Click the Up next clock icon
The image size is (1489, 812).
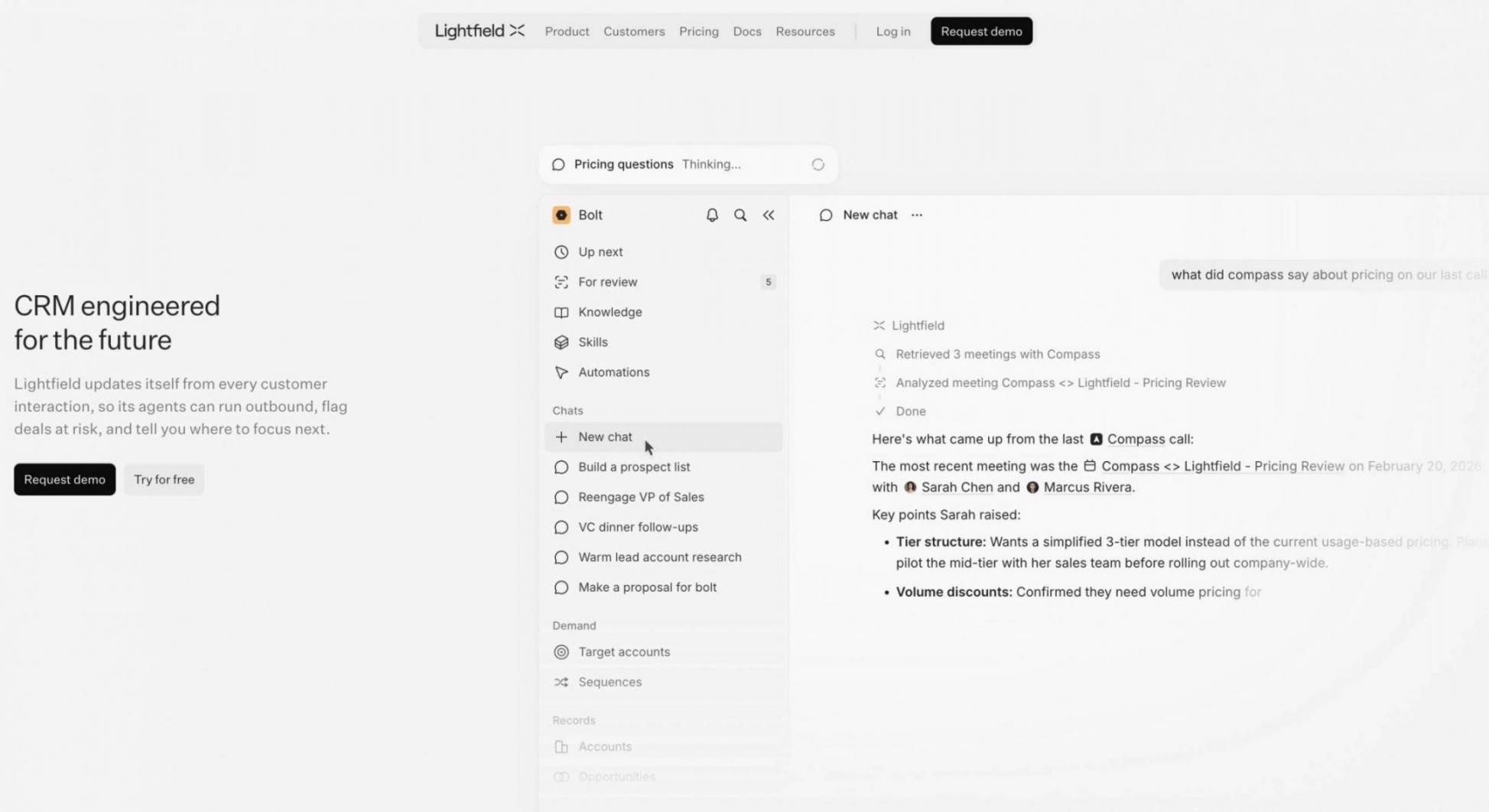point(561,252)
